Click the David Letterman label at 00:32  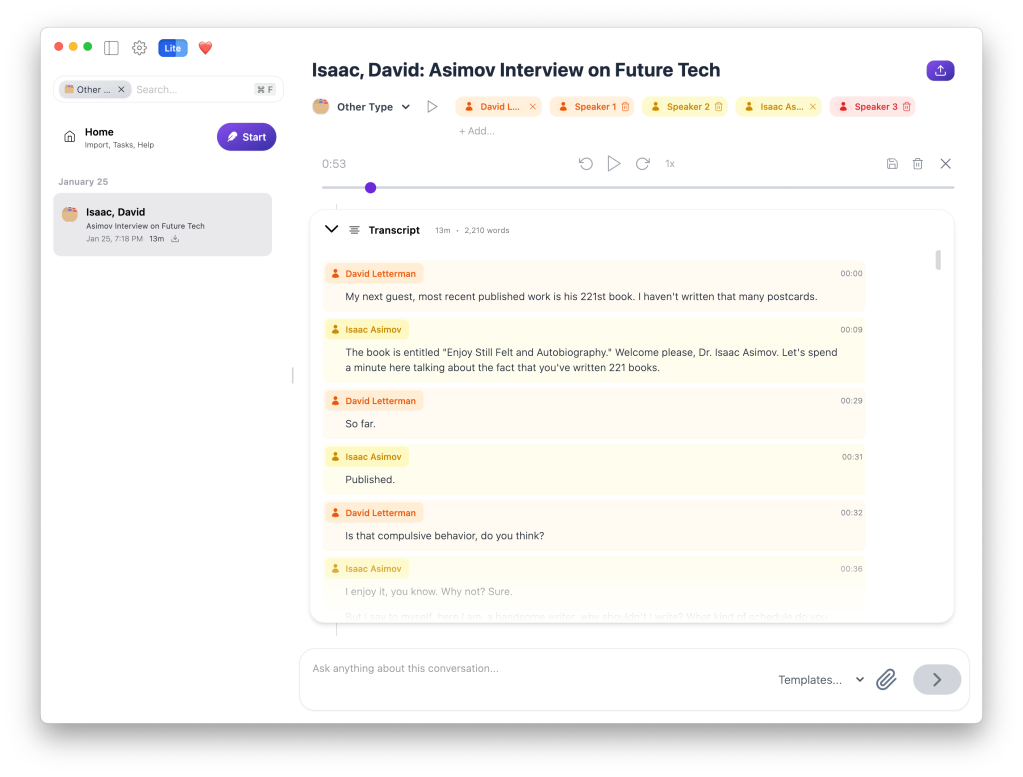pyautogui.click(x=374, y=513)
